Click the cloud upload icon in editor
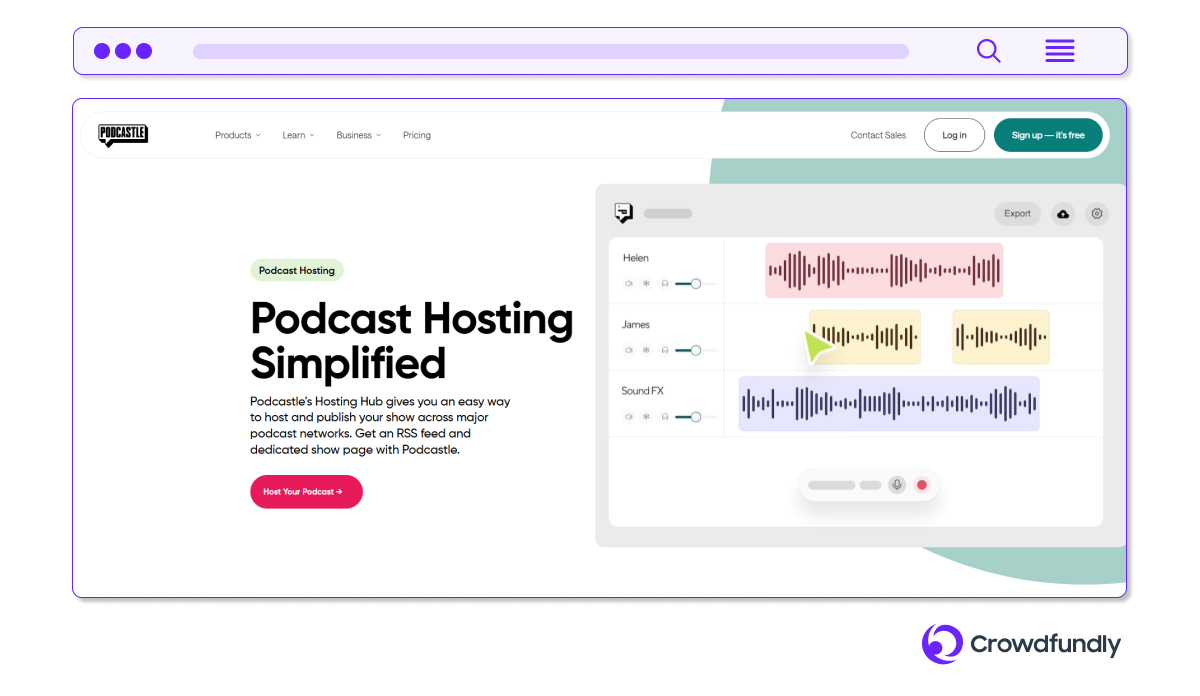The width and height of the screenshot is (1200, 696). (x=1063, y=214)
